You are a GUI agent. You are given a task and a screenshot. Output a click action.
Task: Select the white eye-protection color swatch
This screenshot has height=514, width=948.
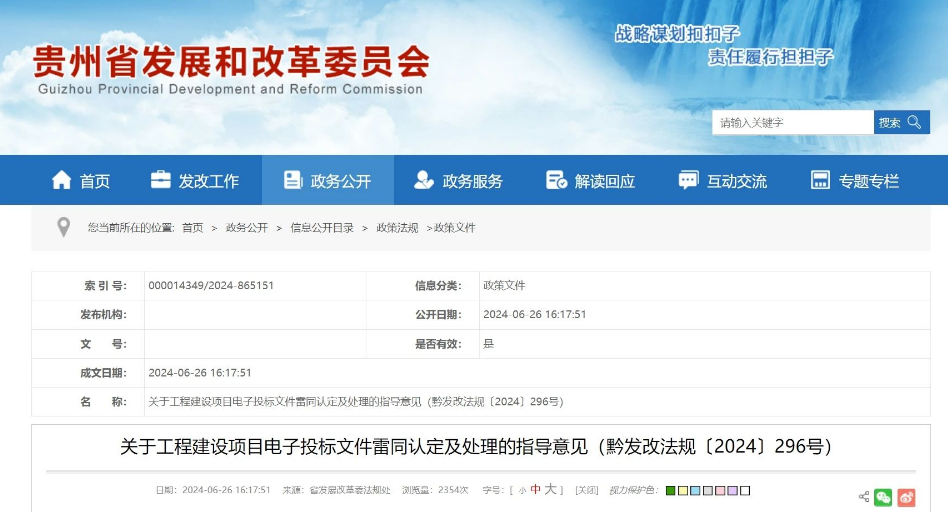pos(745,491)
